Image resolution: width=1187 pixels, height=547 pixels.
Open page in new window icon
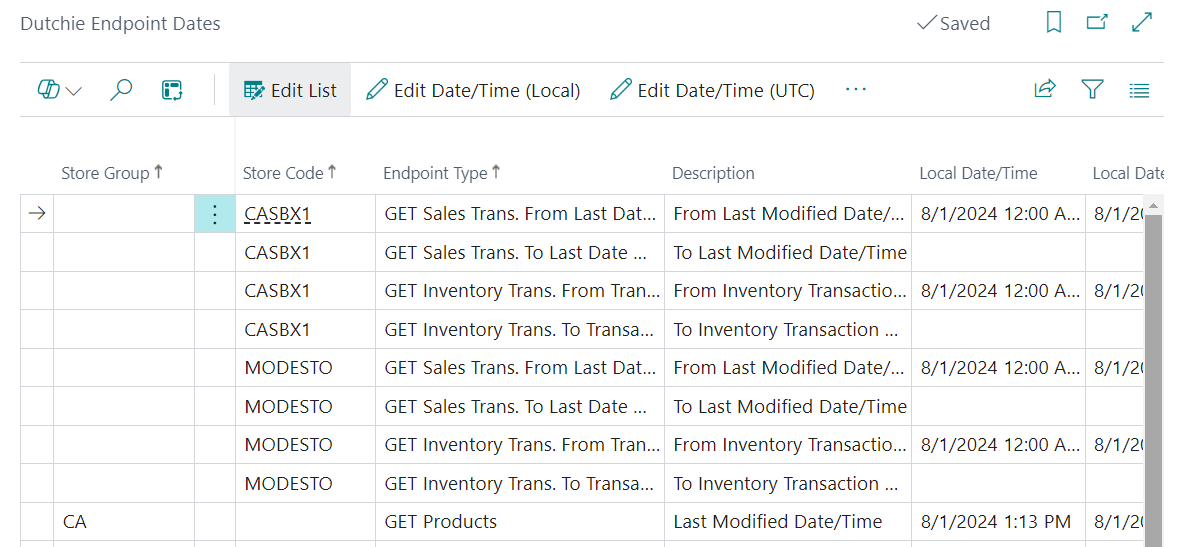pos(1097,23)
